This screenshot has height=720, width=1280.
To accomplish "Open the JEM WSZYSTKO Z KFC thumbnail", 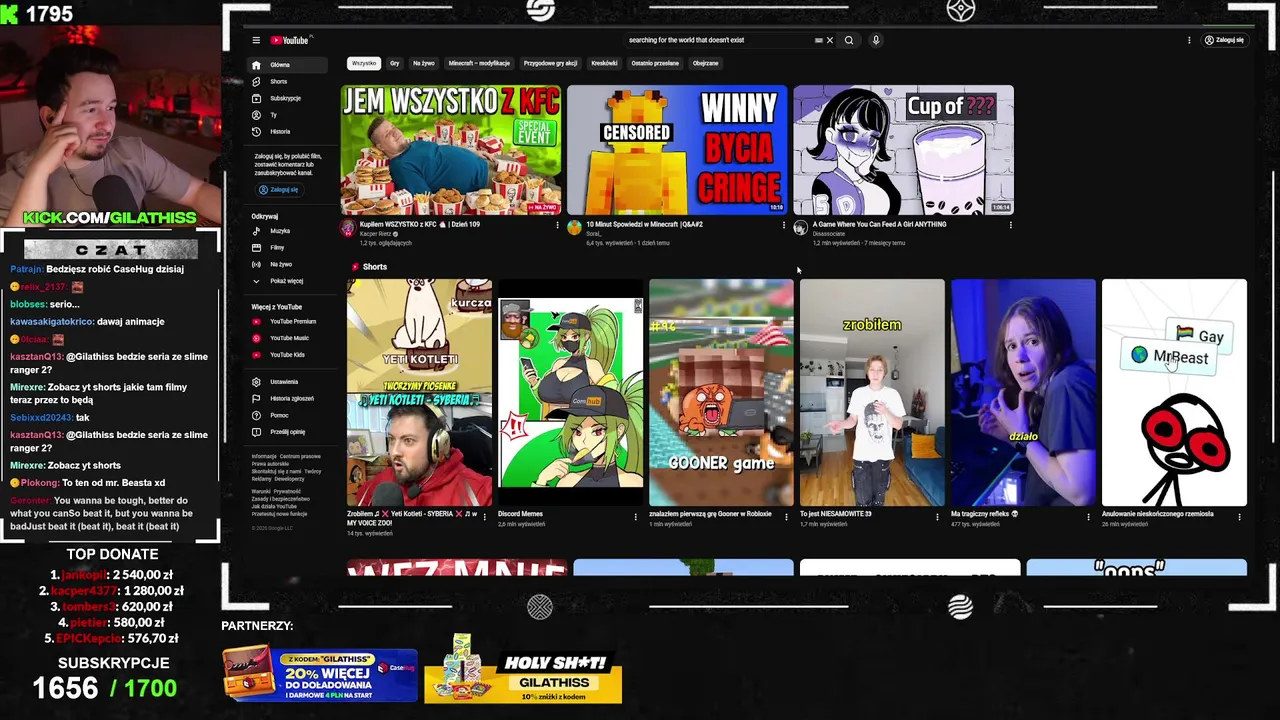I will coord(451,149).
